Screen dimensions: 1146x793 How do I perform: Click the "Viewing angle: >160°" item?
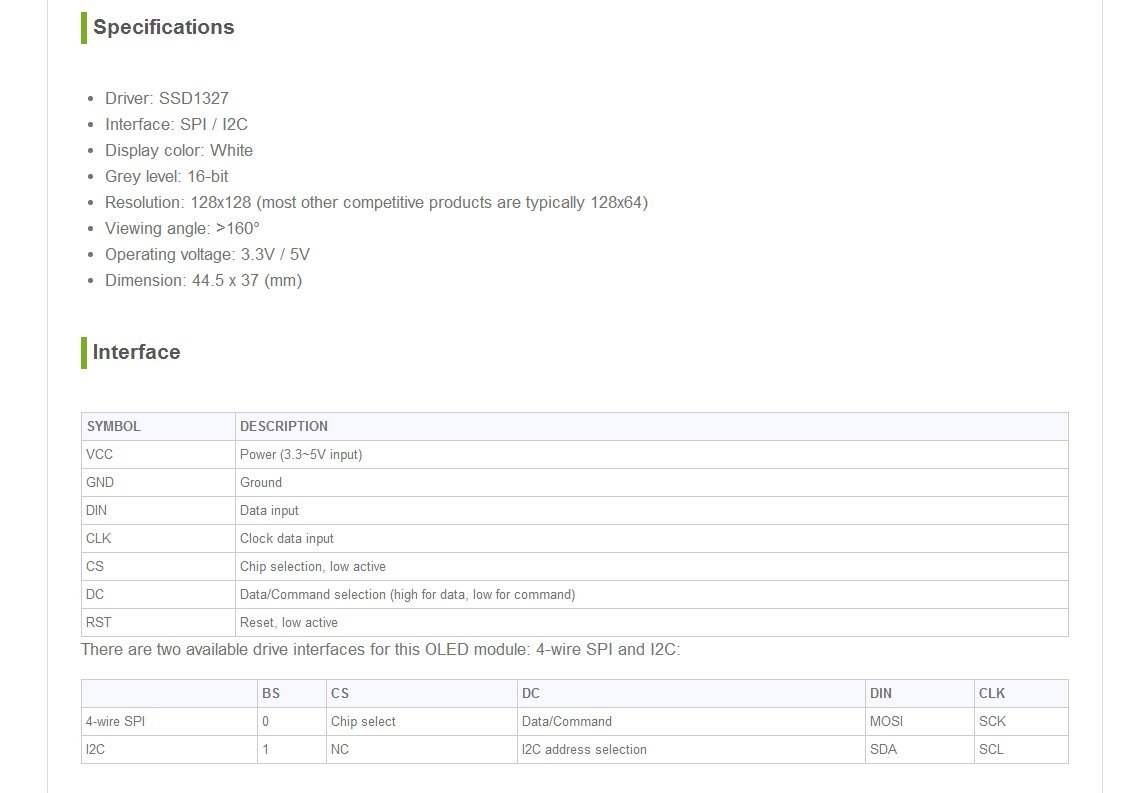(182, 228)
